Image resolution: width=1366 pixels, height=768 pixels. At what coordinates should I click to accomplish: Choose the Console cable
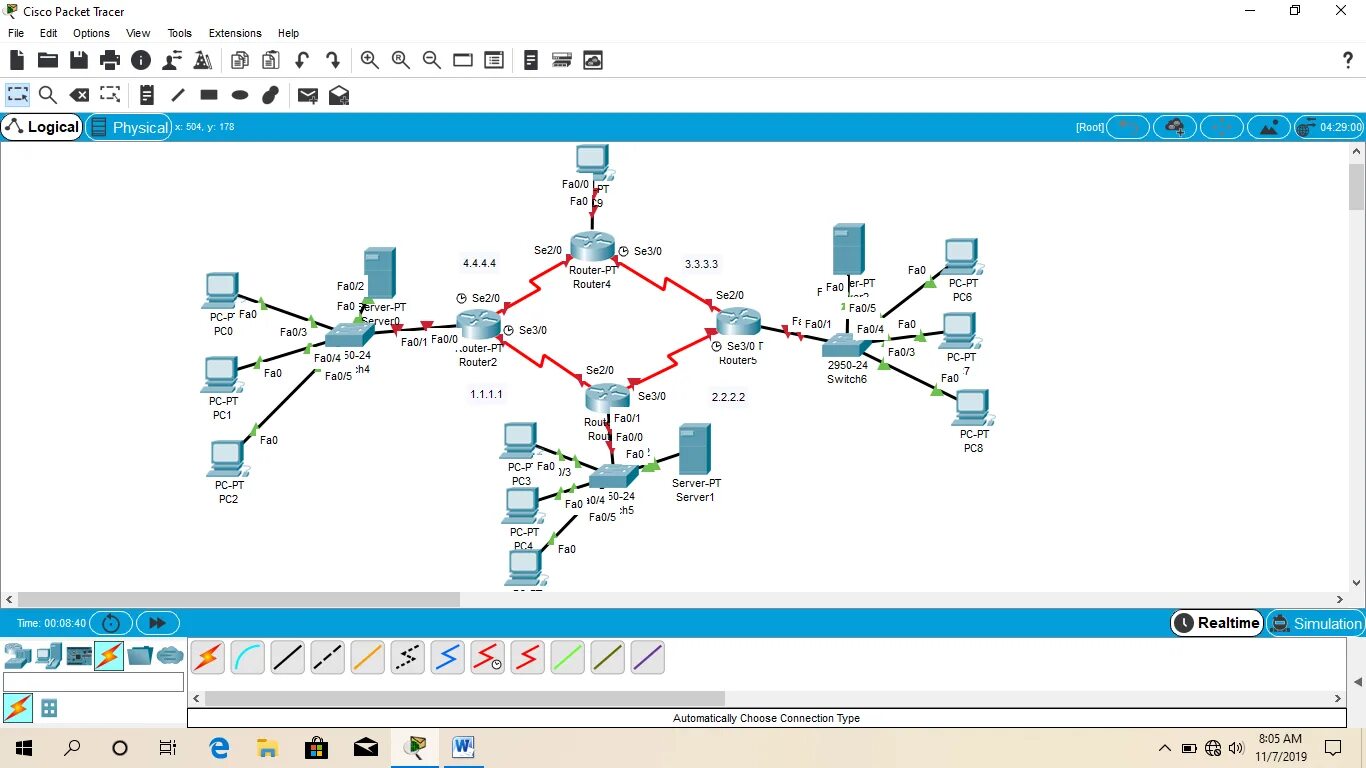[247, 657]
